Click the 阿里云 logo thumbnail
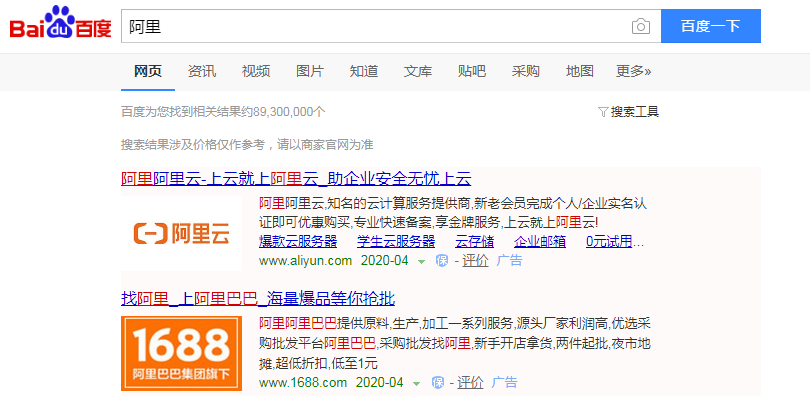Viewport: 810px width, 405px height. click(x=181, y=233)
